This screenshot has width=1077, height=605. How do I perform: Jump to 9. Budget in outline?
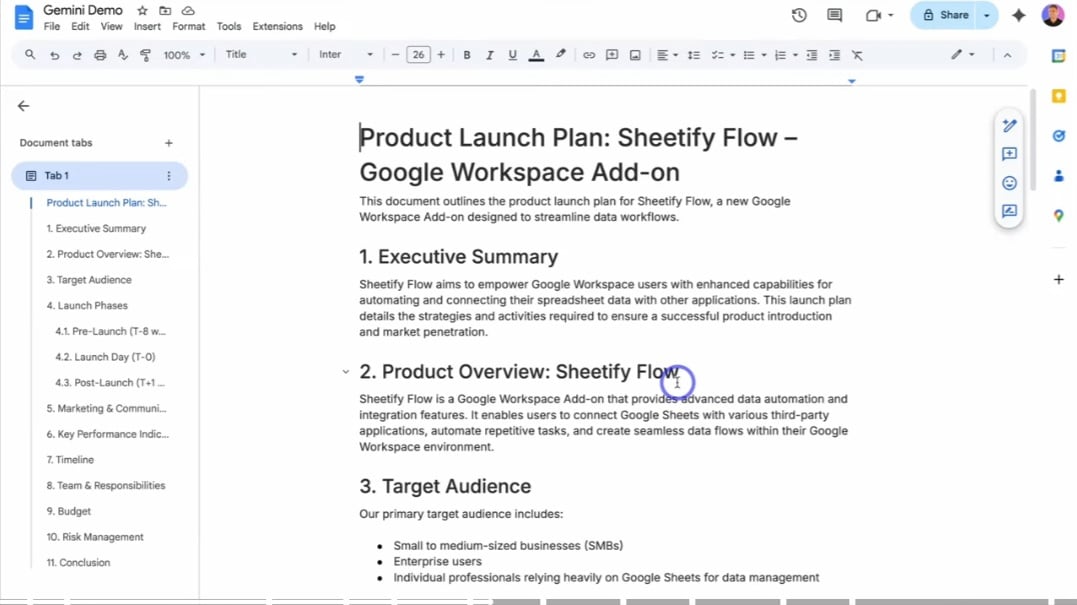[x=69, y=511]
